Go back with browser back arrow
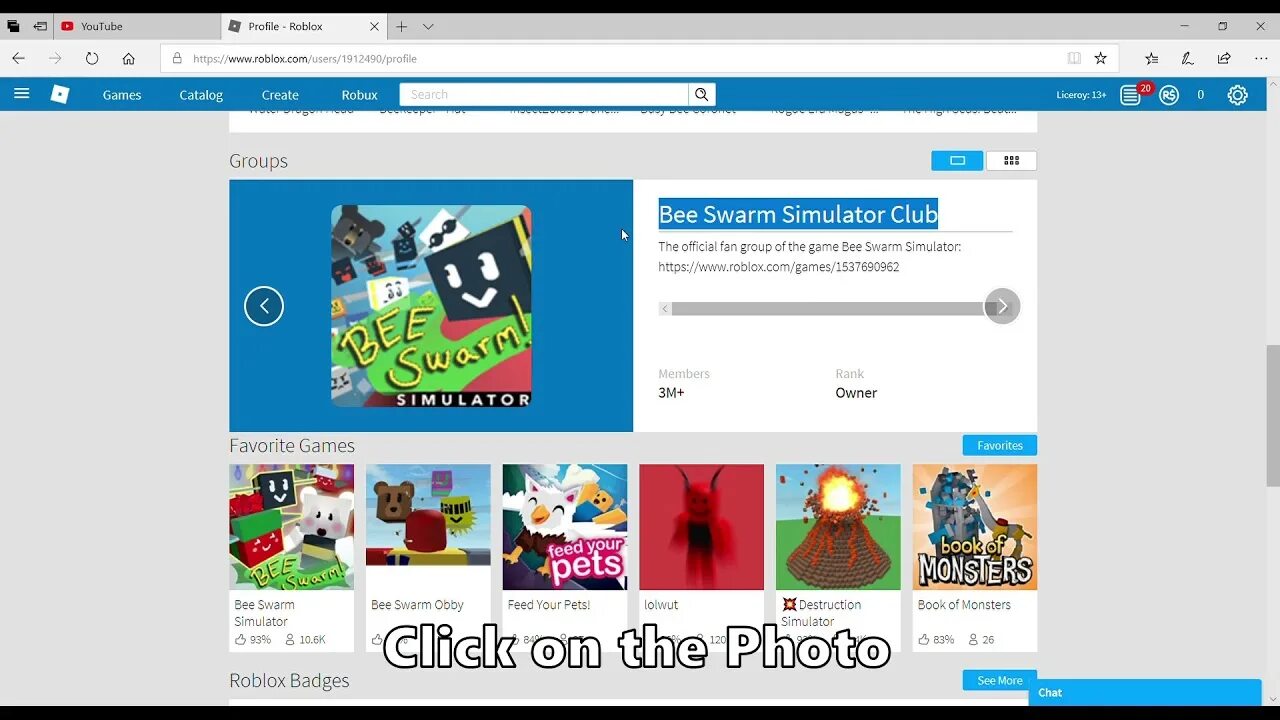Viewport: 1280px width, 720px height. click(x=18, y=58)
